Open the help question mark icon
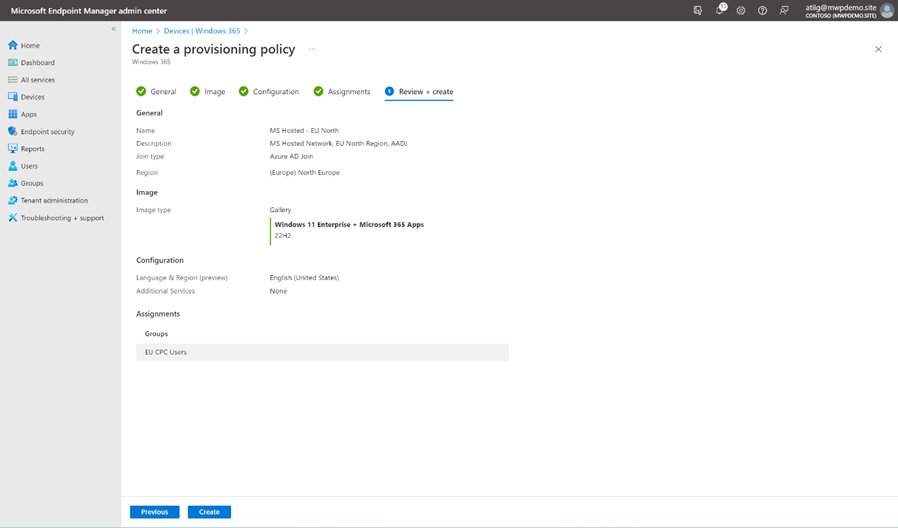This screenshot has width=898, height=528. point(762,10)
